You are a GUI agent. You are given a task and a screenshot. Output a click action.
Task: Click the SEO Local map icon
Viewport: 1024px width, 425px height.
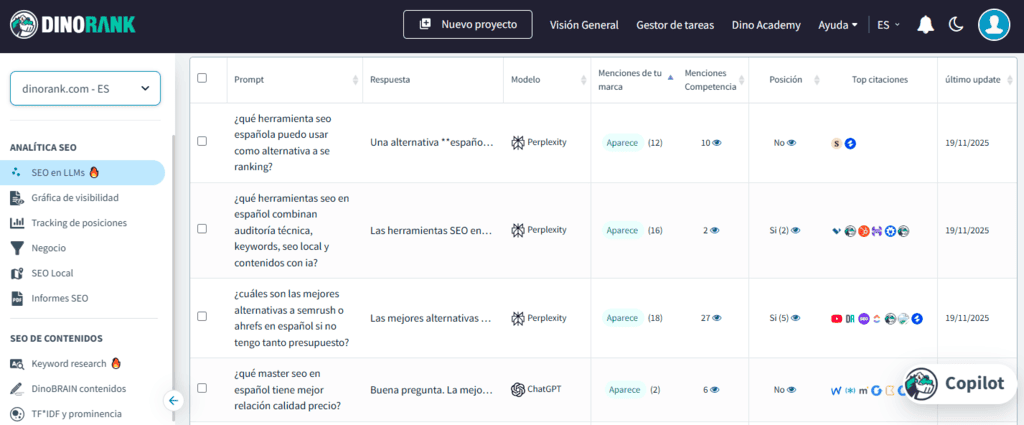click(x=17, y=273)
